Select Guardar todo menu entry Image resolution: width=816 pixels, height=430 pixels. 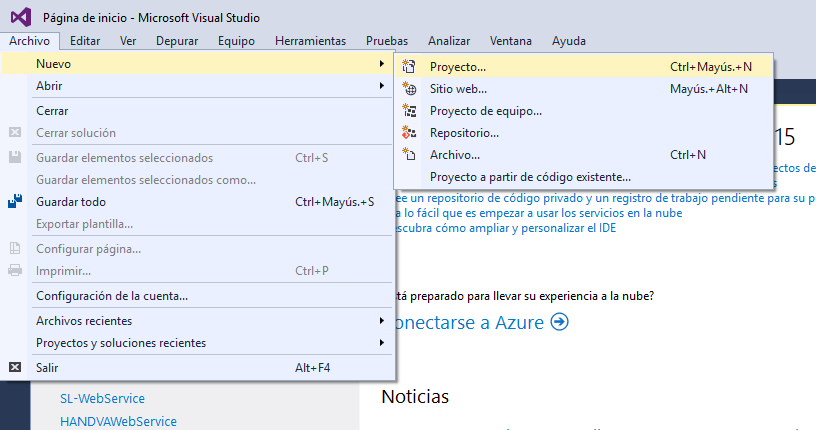point(197,201)
